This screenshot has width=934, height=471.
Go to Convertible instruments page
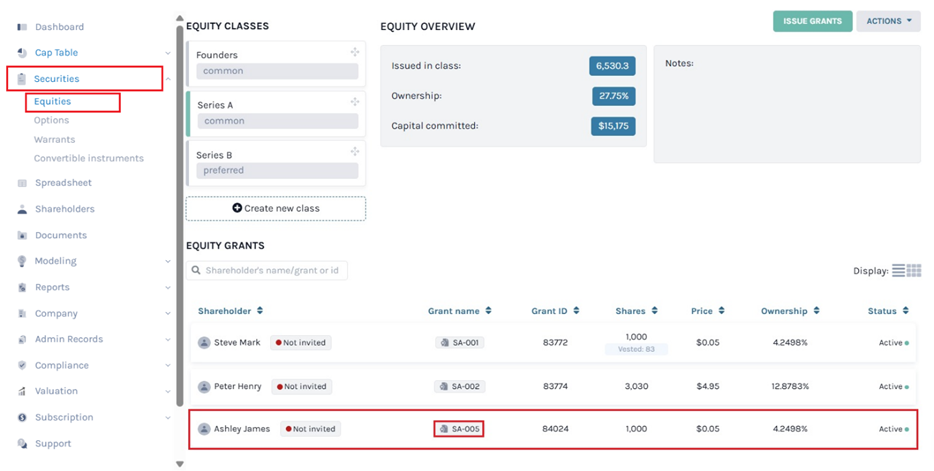(89, 158)
